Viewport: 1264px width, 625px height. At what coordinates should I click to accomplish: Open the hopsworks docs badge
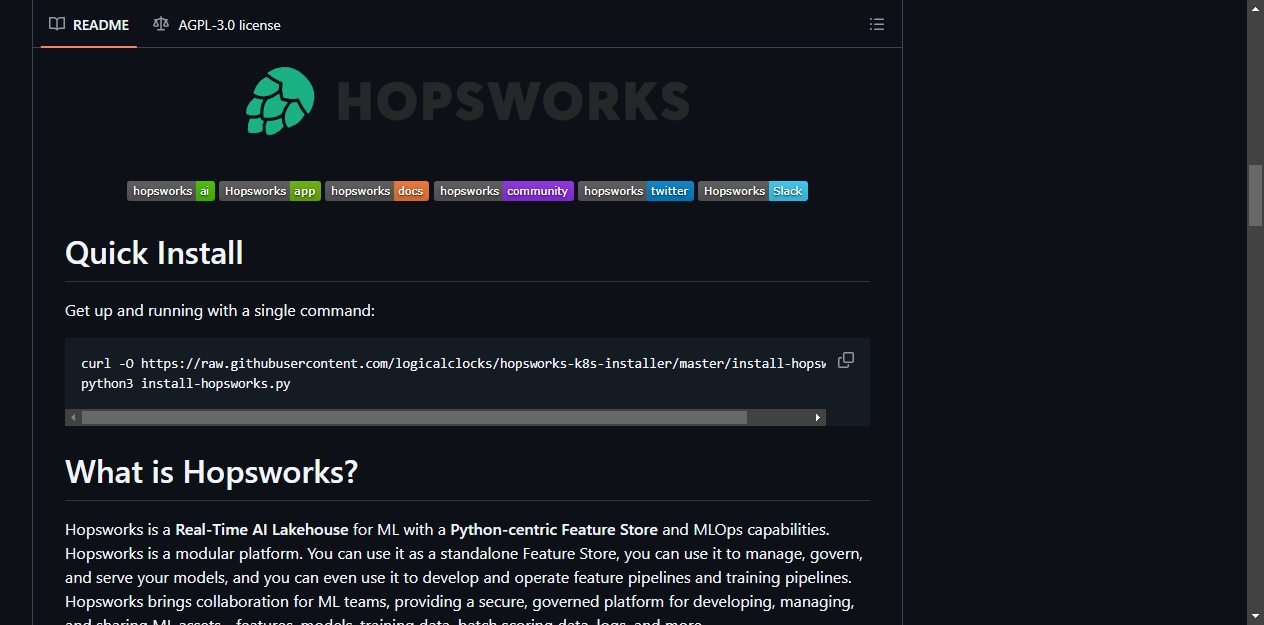pos(377,191)
